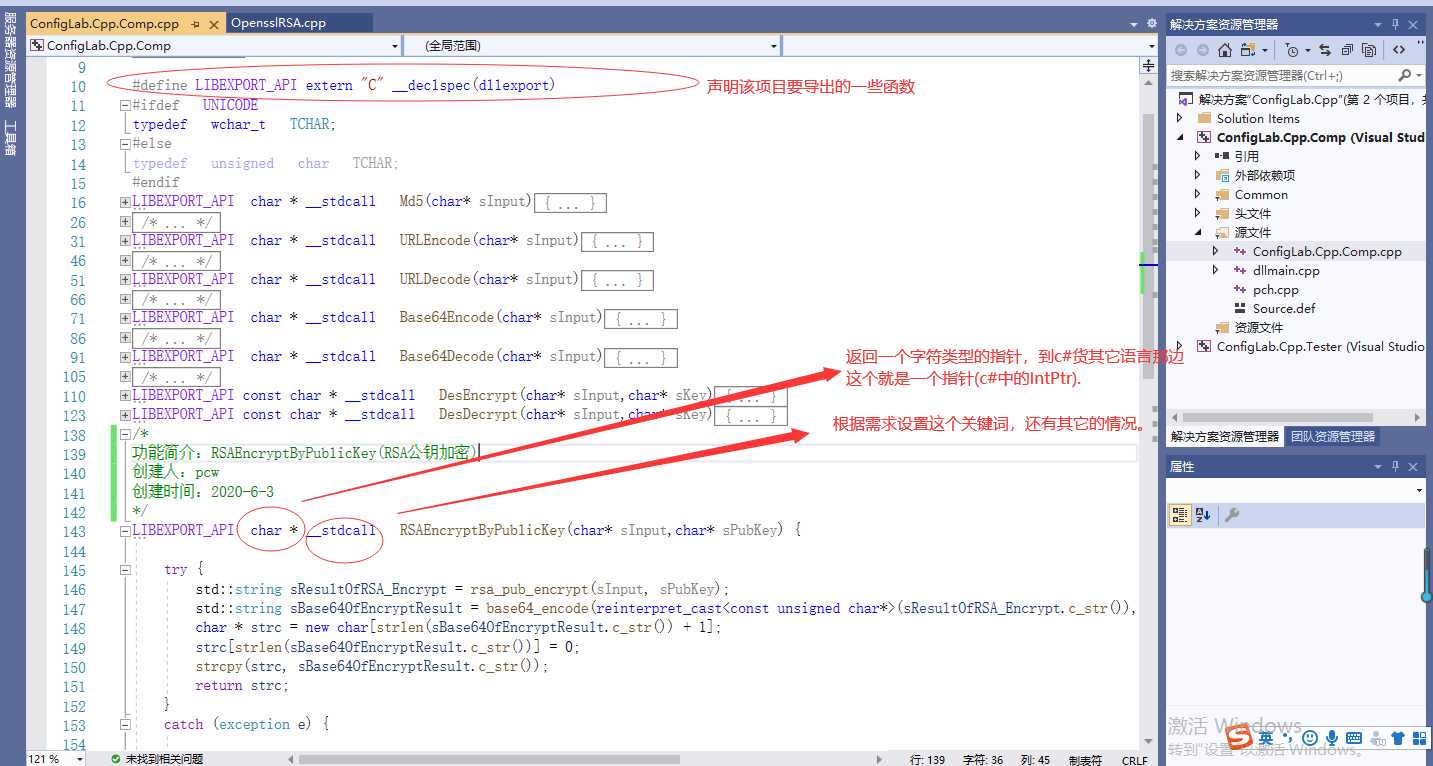The width and height of the screenshot is (1433, 766).
Task: Expand the collapsed Base64Encode function at line 71
Action: (125, 318)
